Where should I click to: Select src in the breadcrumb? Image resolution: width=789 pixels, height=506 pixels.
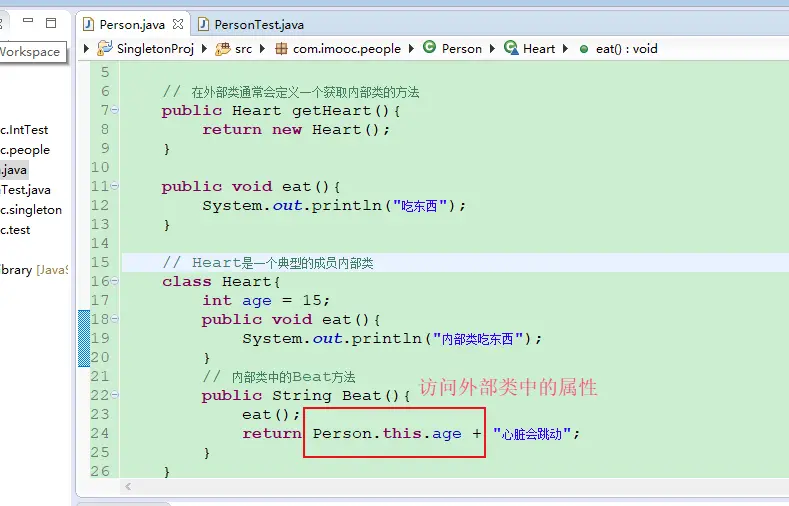[x=244, y=49]
